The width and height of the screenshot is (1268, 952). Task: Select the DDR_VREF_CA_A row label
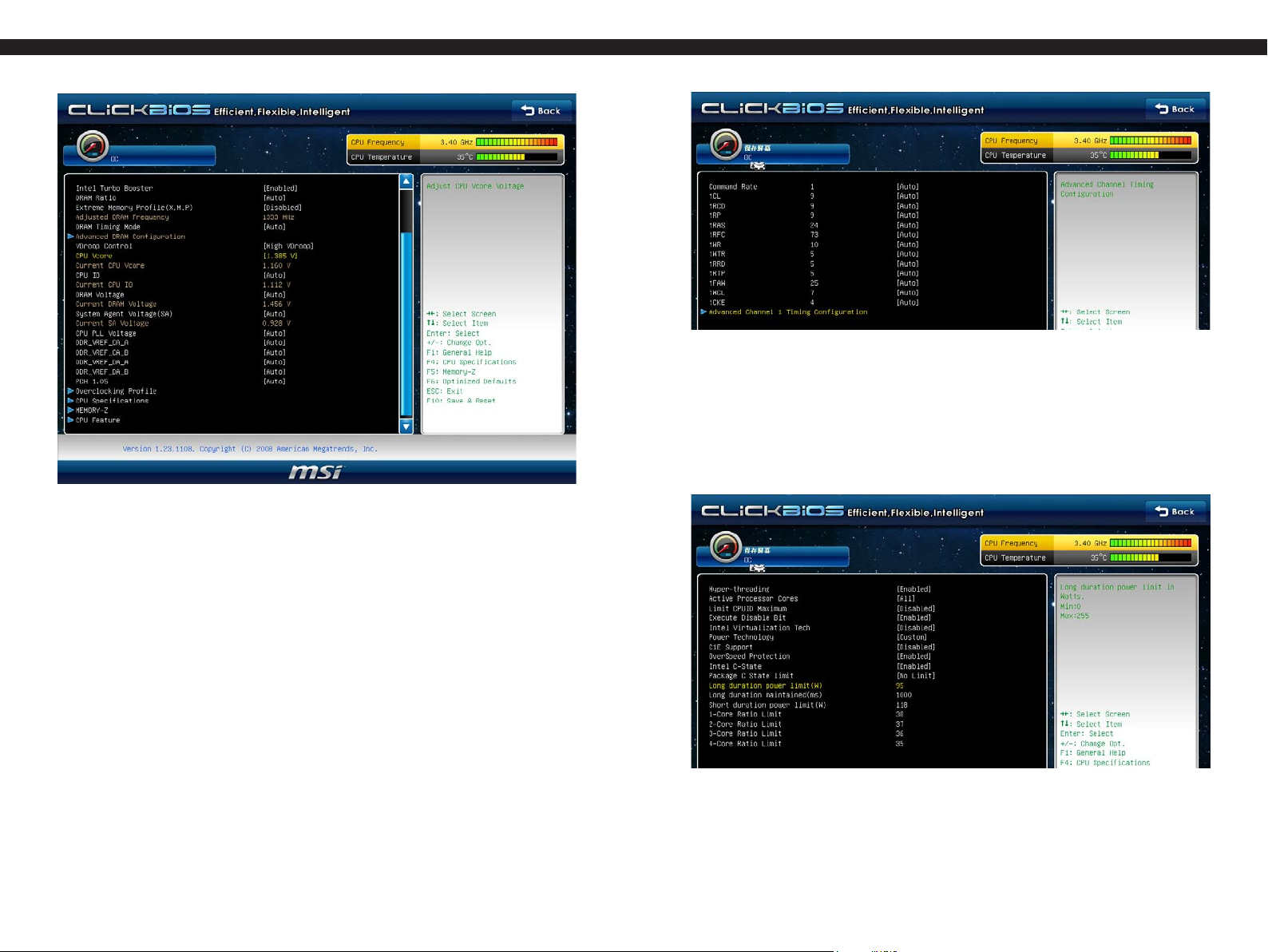[102, 343]
